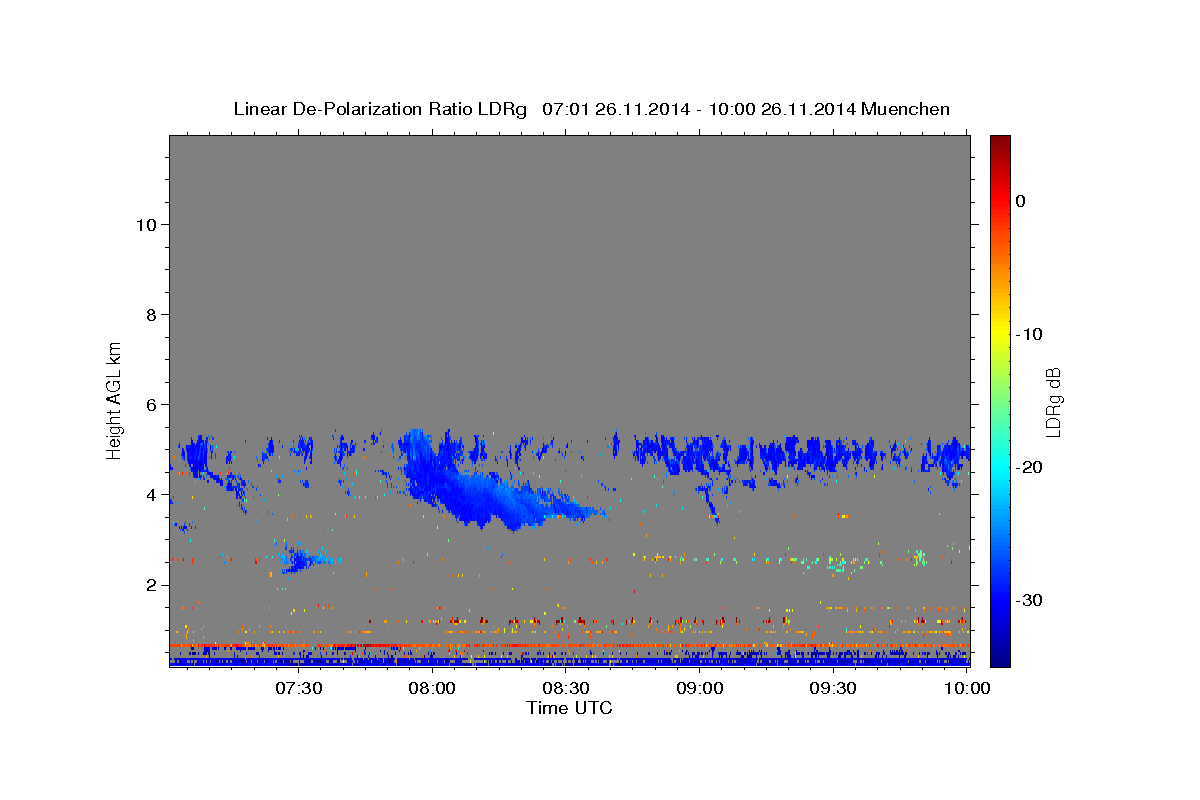Click the 07:30 time tick label
The image size is (1200, 800).
[x=299, y=688]
